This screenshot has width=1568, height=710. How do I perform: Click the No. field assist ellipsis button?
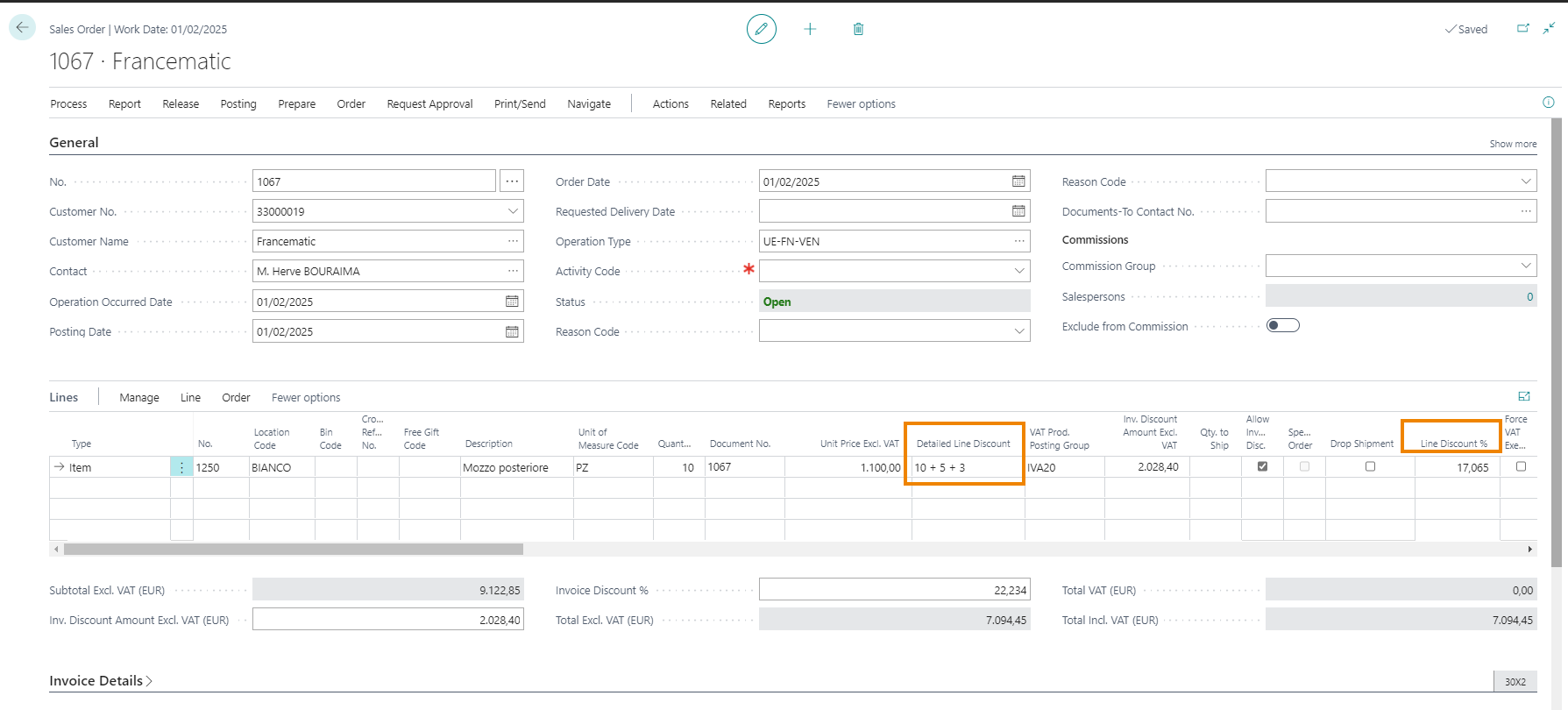click(x=512, y=181)
